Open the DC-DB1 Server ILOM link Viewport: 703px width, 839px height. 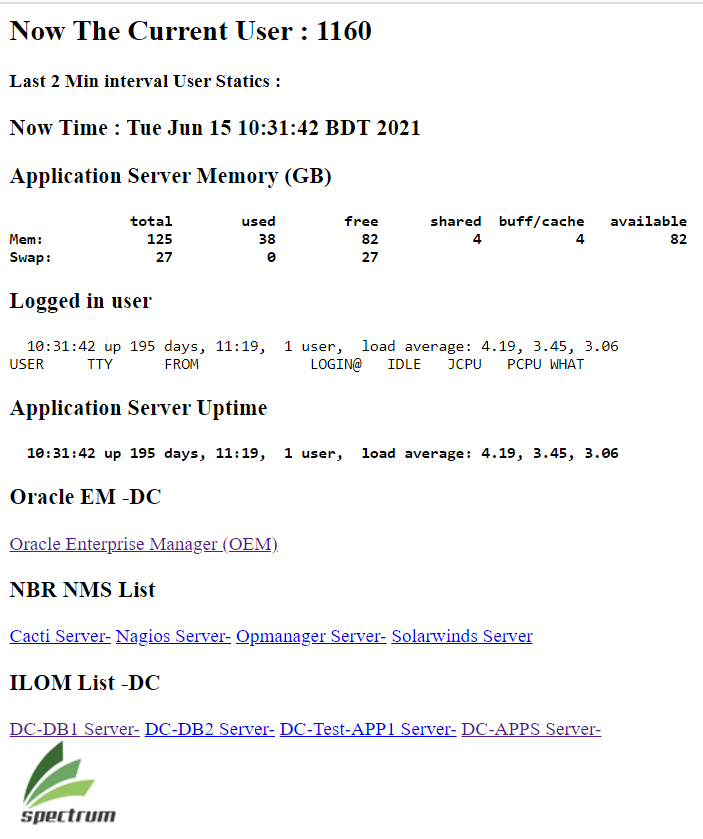(x=74, y=729)
